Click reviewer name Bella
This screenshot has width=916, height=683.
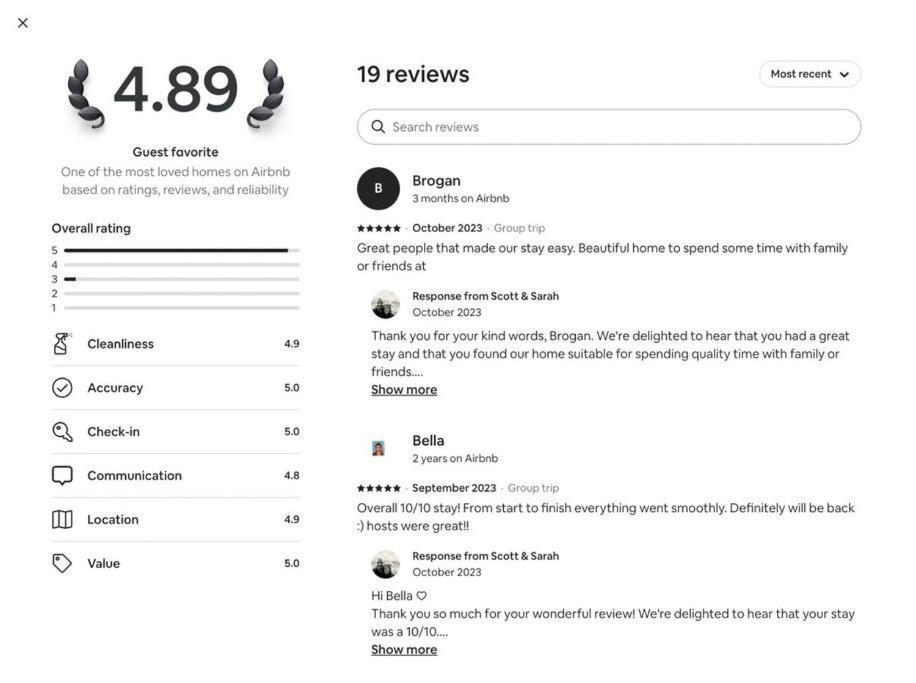428,441
